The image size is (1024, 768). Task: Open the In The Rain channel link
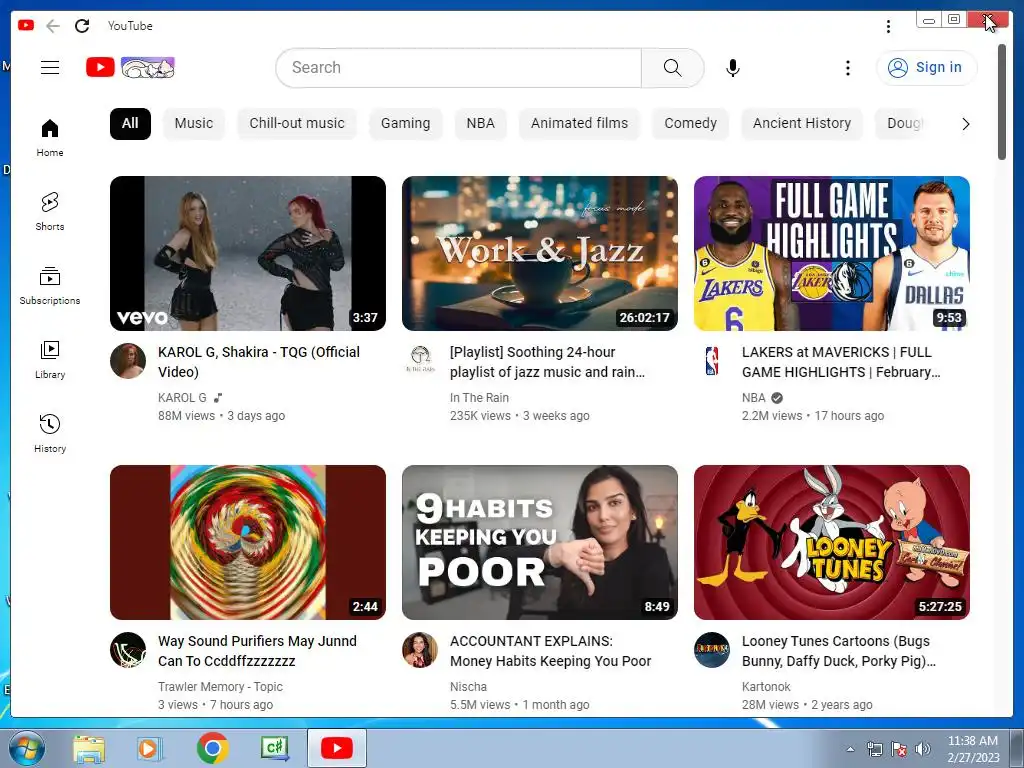[479, 398]
